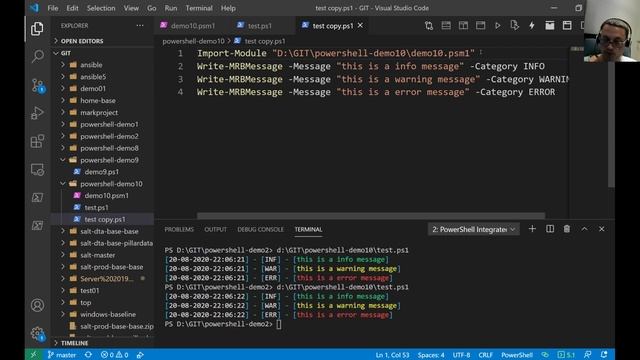Open test.ps1 in the explorer tree

click(x=96, y=207)
